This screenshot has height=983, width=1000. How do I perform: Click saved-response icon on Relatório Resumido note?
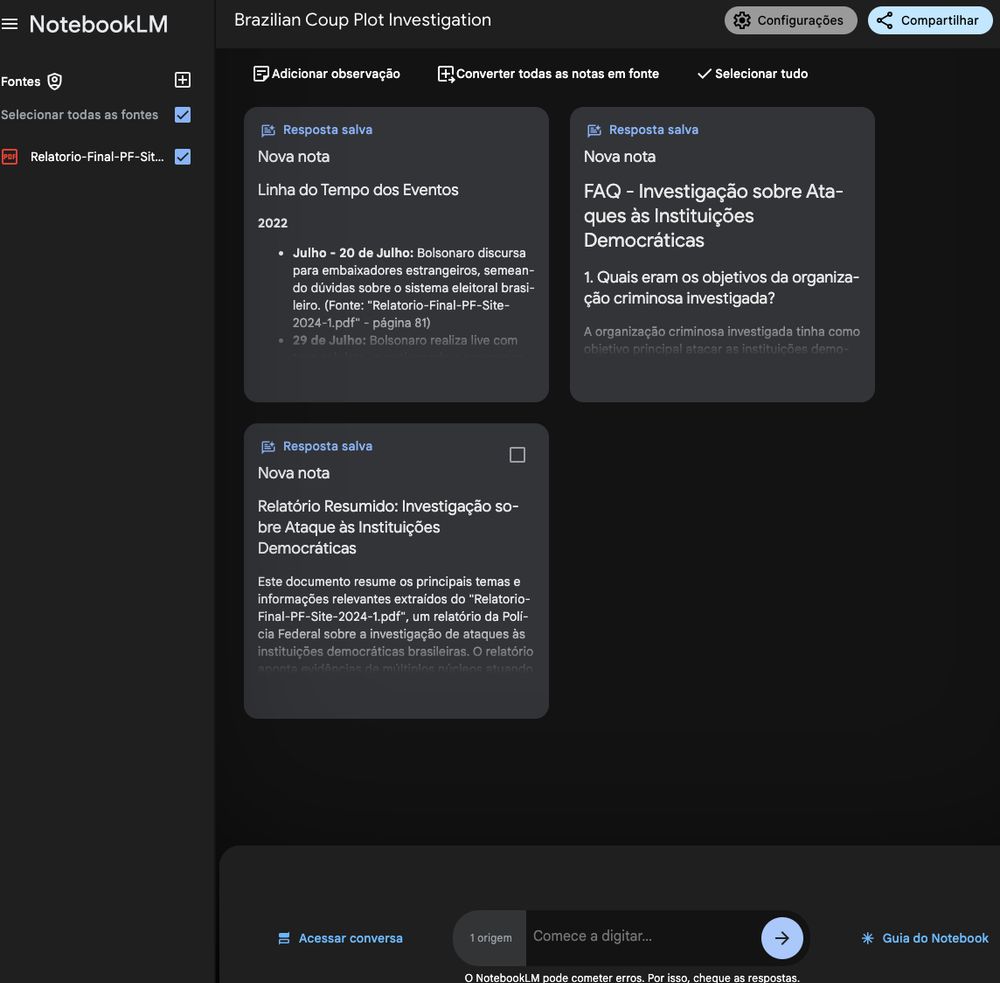tap(268, 447)
